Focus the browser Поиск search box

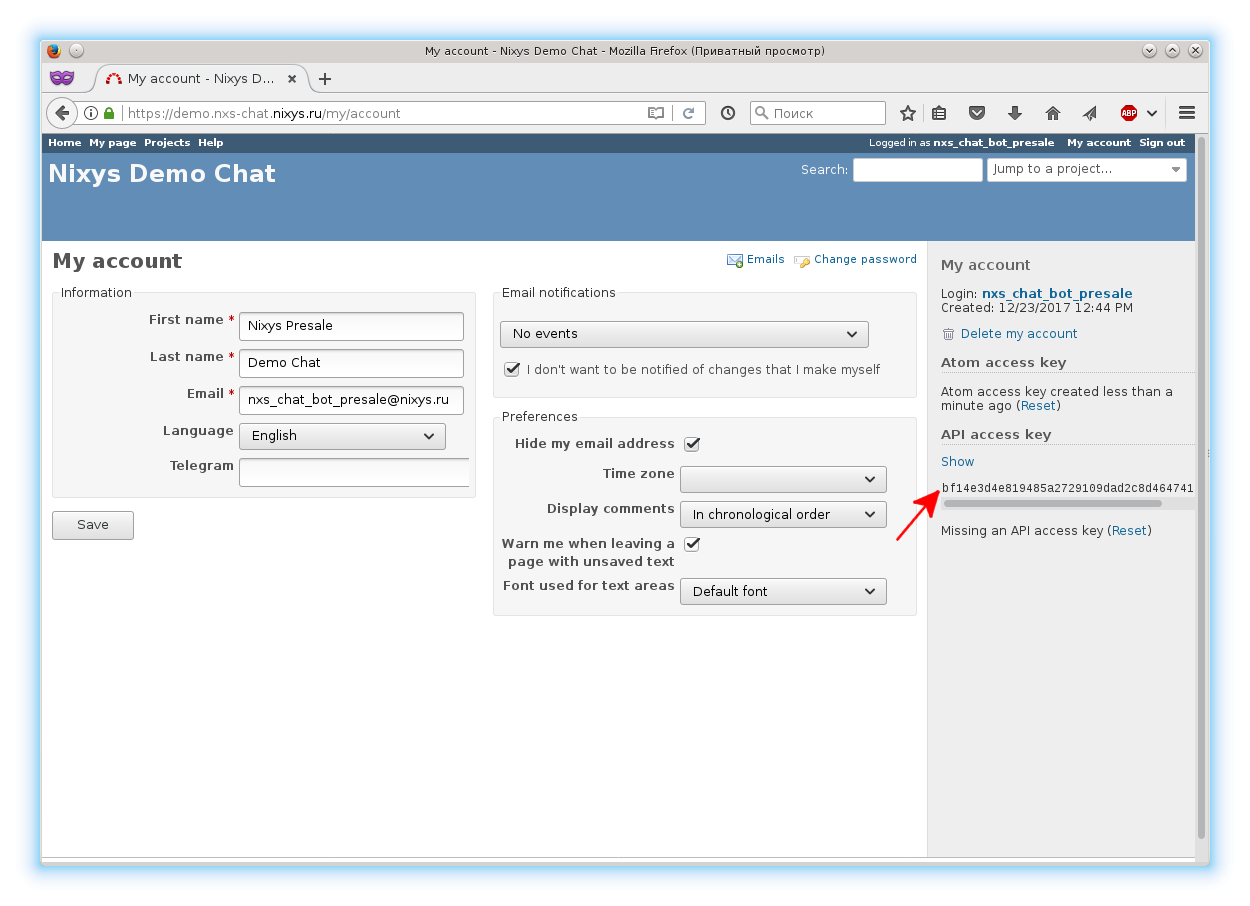pos(817,113)
